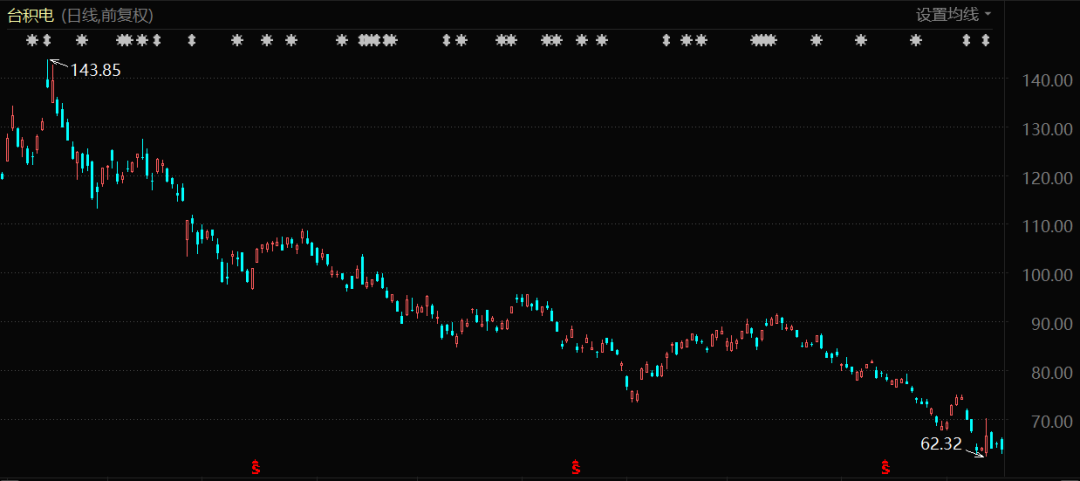1080x481 pixels.
Task: Click the 日线,前复权 period label
Action: click(x=108, y=15)
